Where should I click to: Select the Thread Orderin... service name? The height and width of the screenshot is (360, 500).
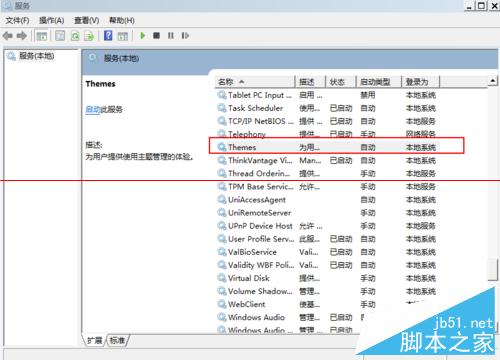259,173
